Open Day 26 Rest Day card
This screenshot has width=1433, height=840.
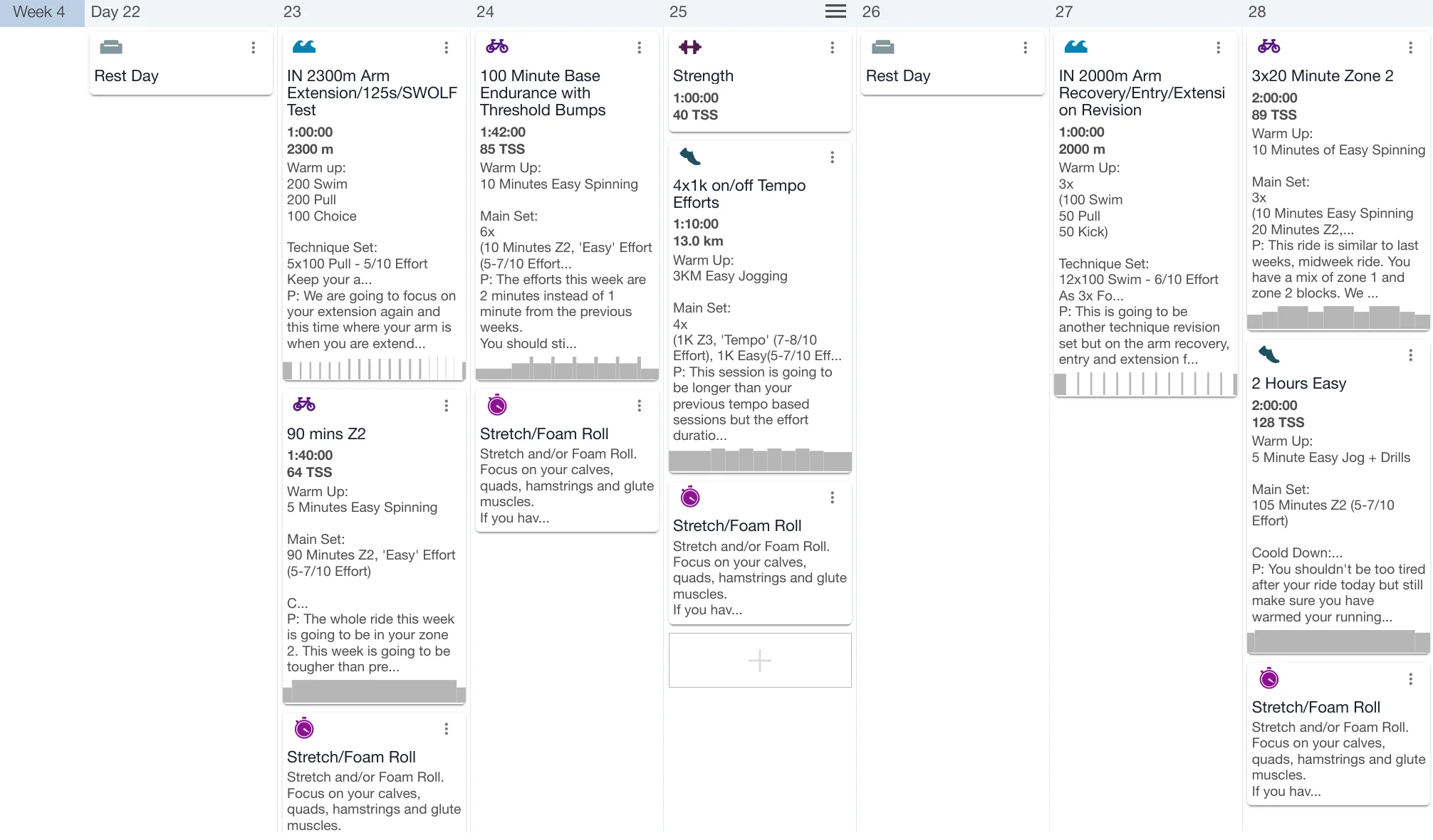(x=898, y=75)
